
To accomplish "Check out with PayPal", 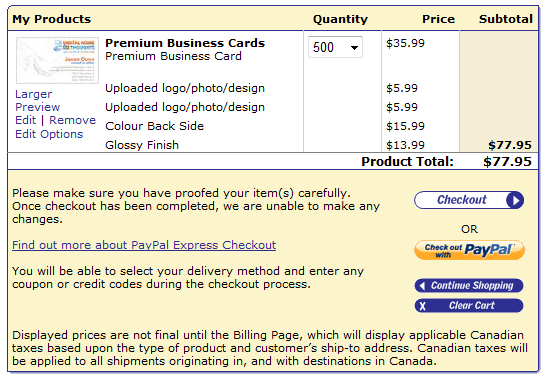I will tap(470, 250).
